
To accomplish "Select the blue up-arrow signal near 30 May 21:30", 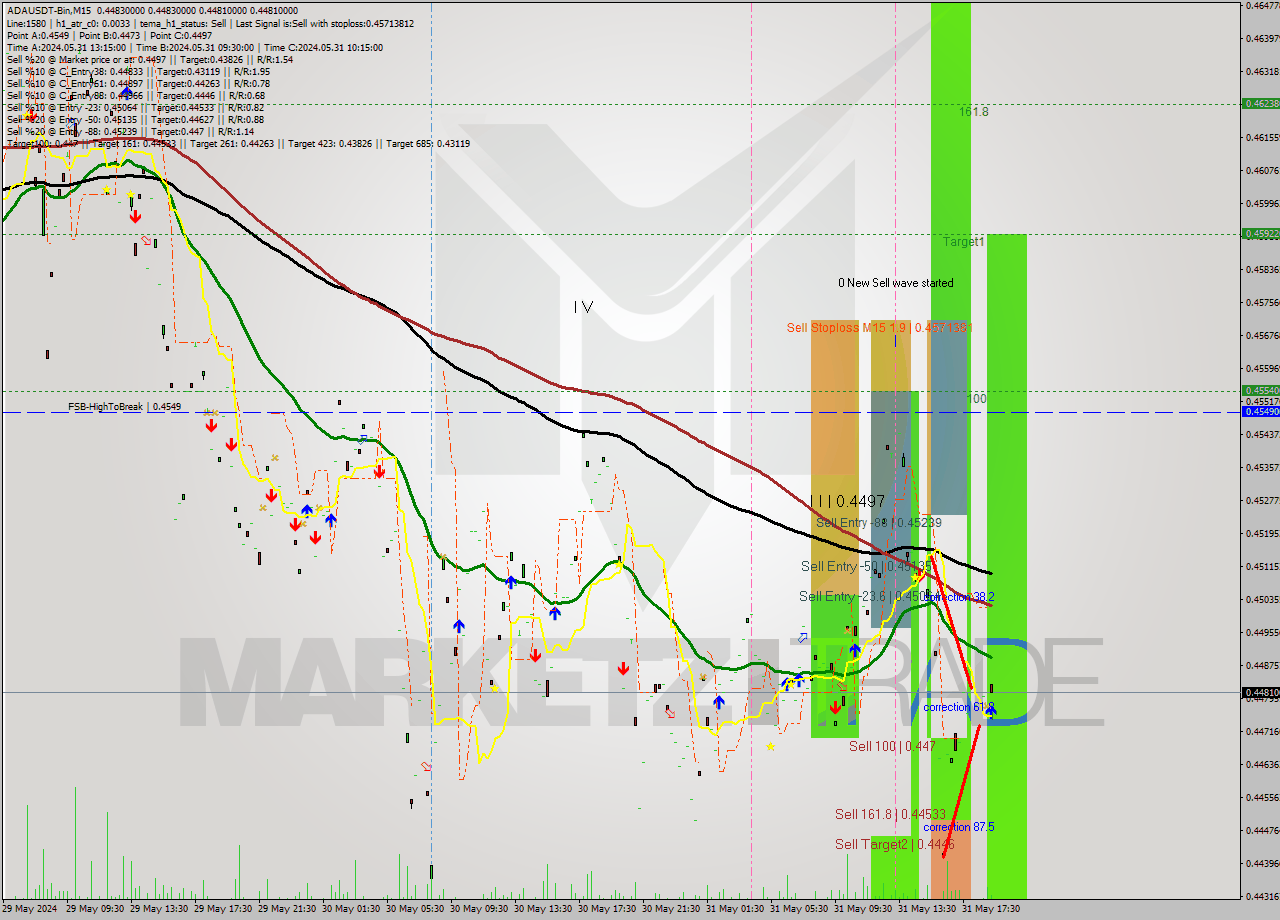I will coord(718,701).
